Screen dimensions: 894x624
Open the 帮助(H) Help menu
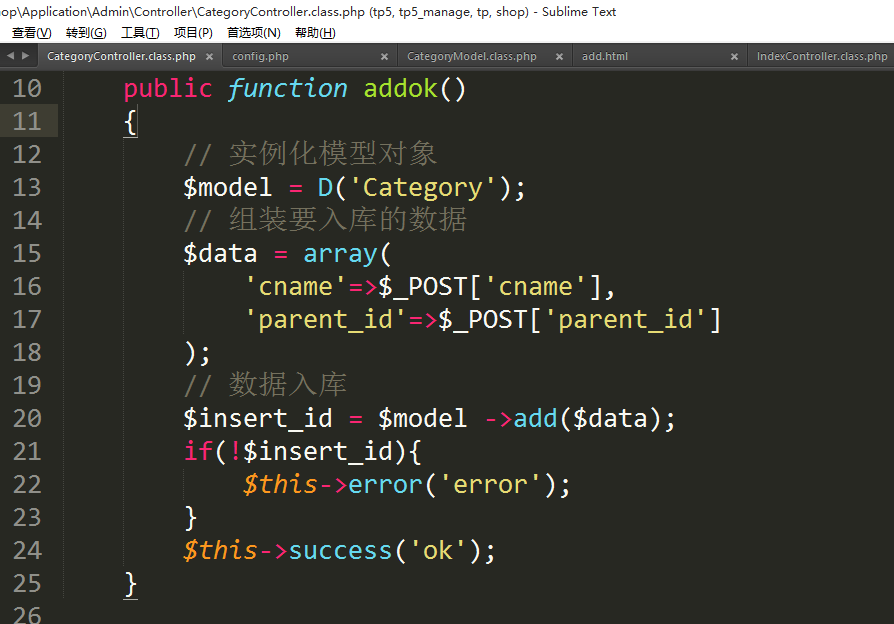point(315,33)
